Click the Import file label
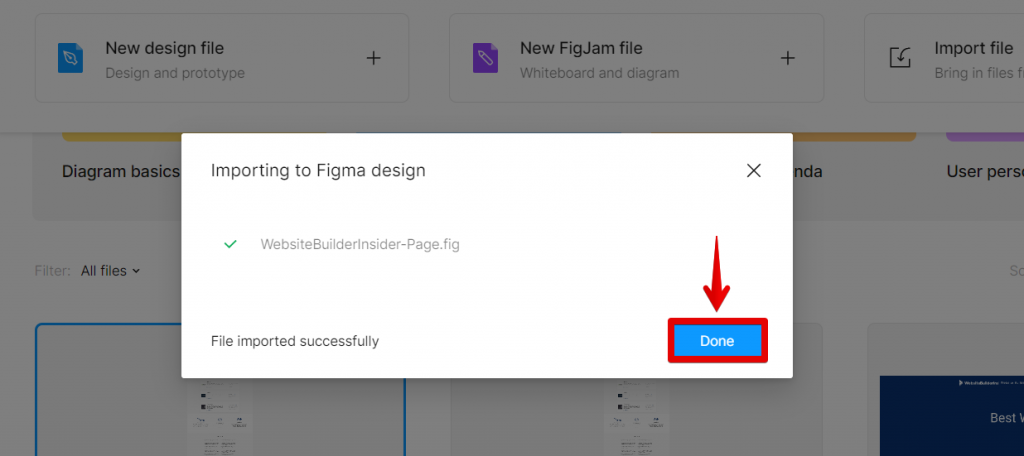1024x456 pixels. point(973,48)
